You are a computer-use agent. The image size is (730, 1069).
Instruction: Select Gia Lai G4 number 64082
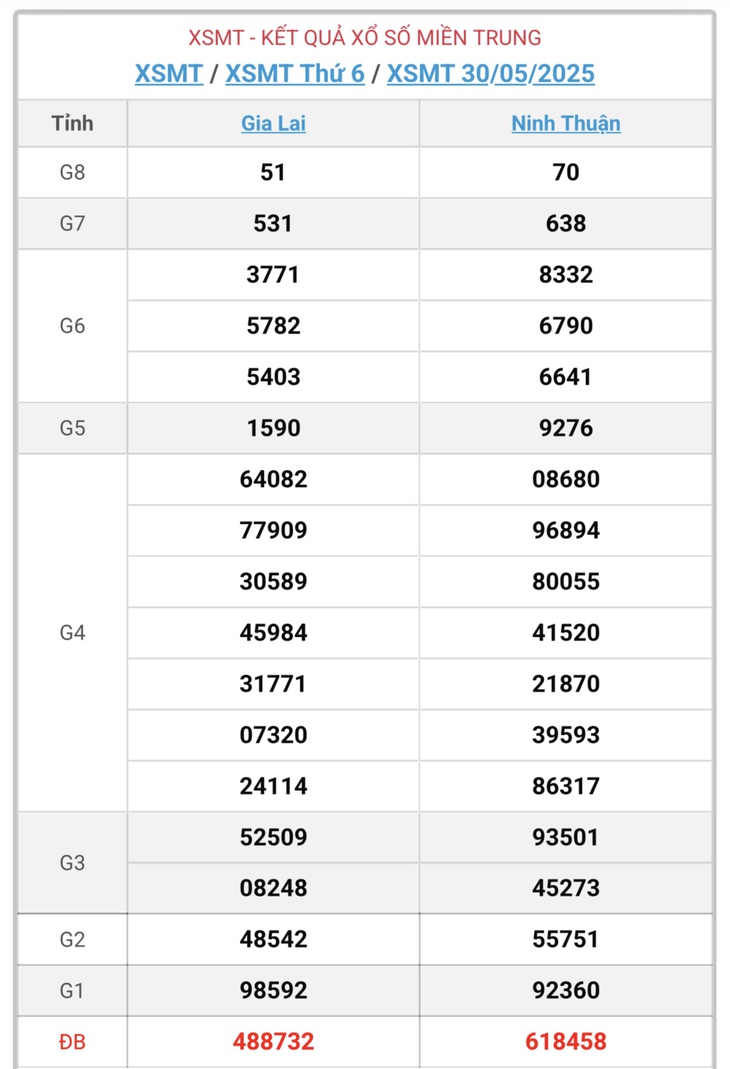[x=273, y=479]
